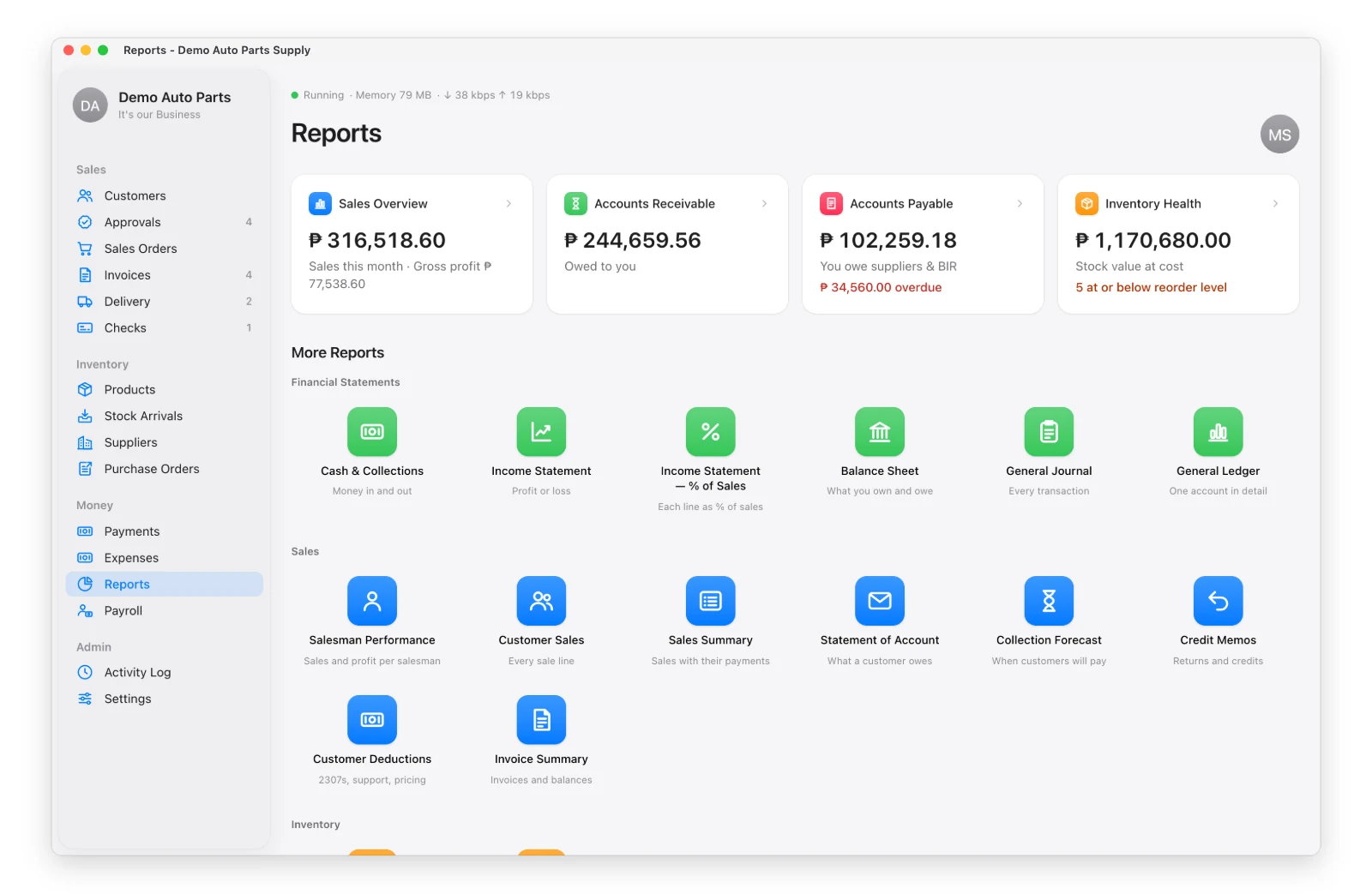This screenshot has height=894, width=1372.
Task: Expand Accounts Payable card chevron
Action: click(x=1020, y=204)
